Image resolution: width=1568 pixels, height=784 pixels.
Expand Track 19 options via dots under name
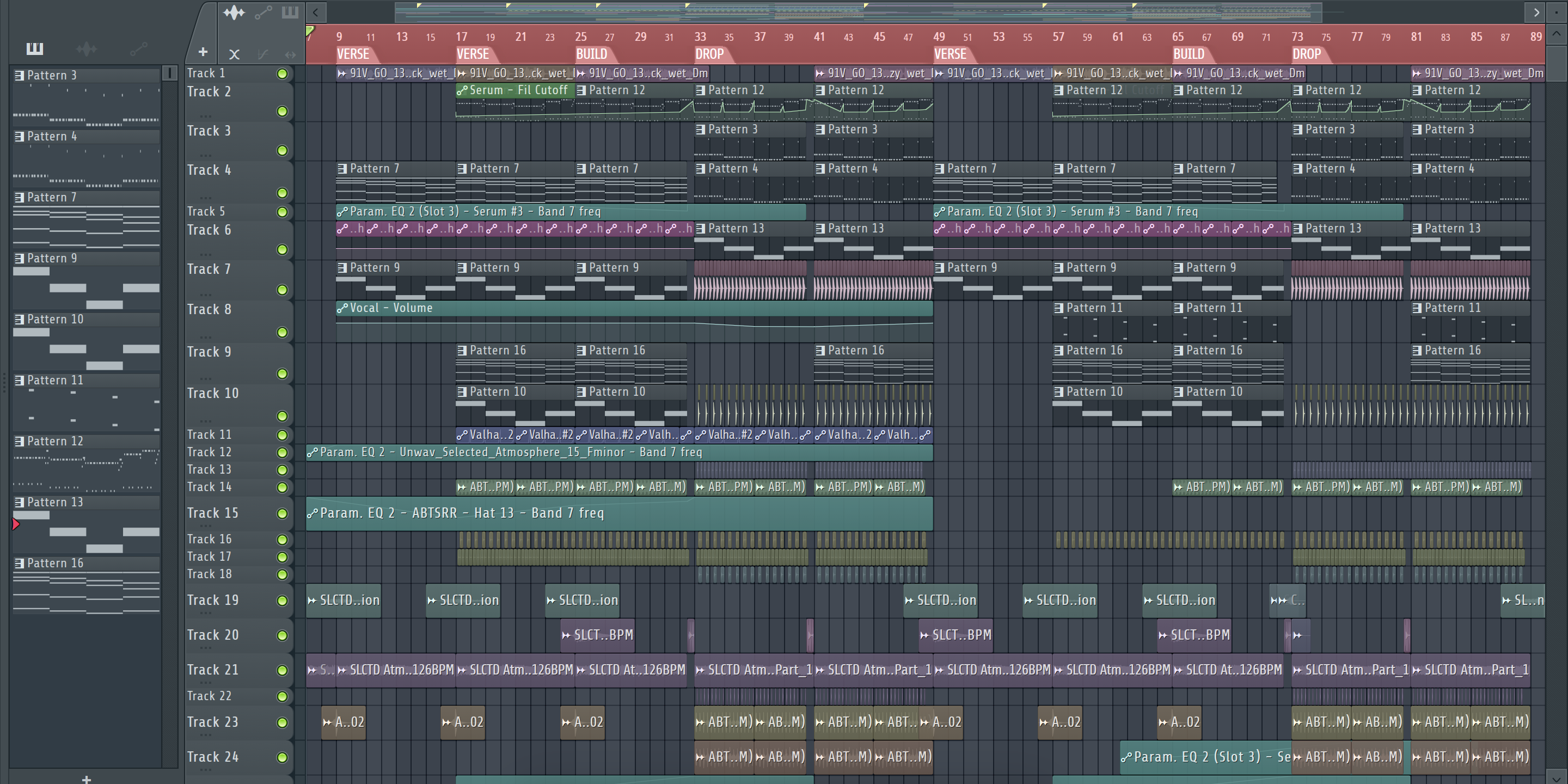(x=206, y=614)
